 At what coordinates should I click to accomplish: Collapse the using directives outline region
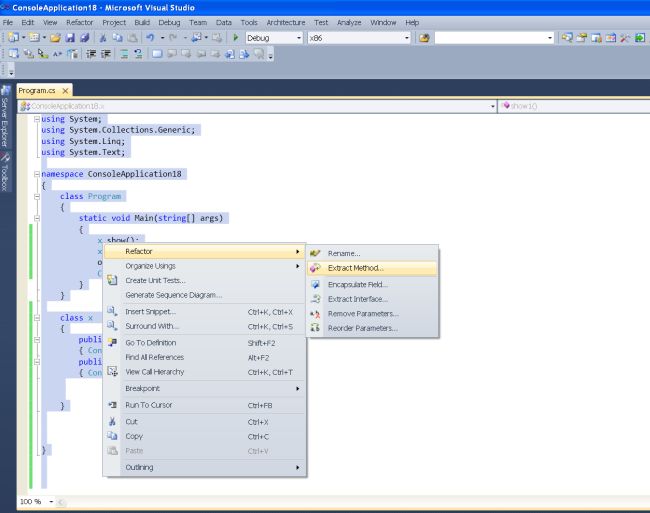37,119
